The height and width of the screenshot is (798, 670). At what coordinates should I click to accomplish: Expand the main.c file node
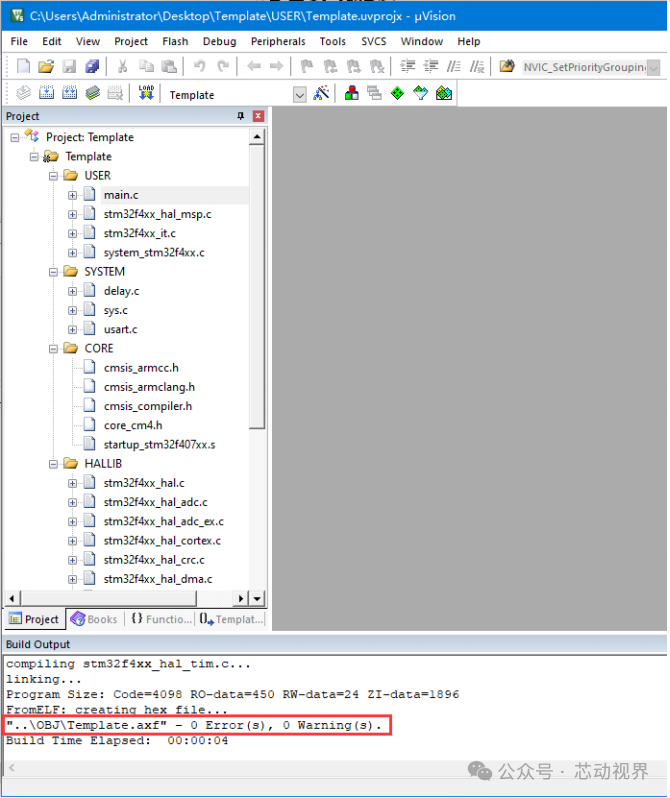[72, 195]
